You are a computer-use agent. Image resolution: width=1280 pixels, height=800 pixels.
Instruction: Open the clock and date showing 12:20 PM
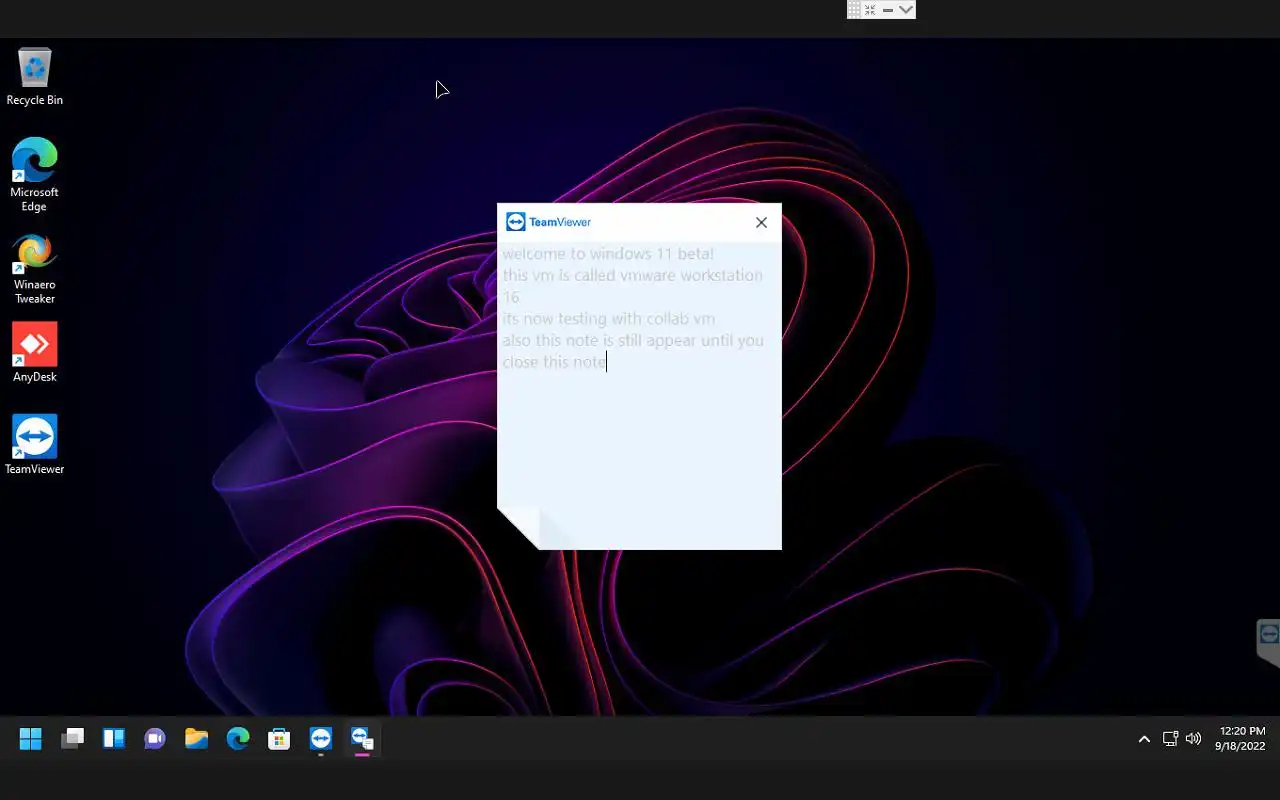pos(1241,739)
